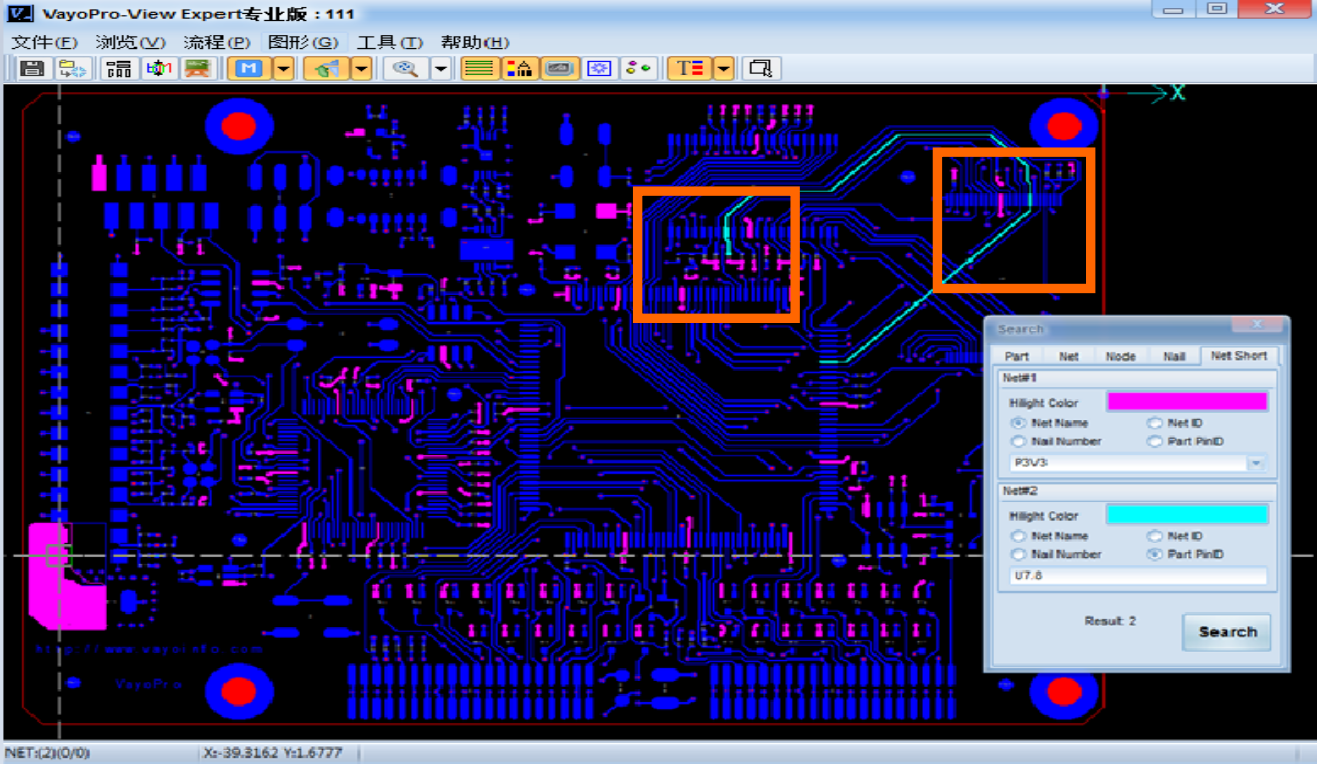Select the magnifier zoom tool
The width and height of the screenshot is (1318, 765).
coord(406,68)
